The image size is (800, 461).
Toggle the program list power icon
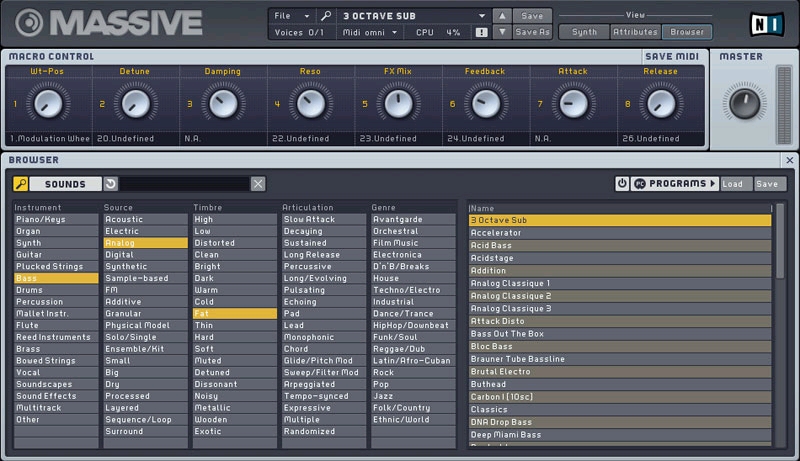622,184
